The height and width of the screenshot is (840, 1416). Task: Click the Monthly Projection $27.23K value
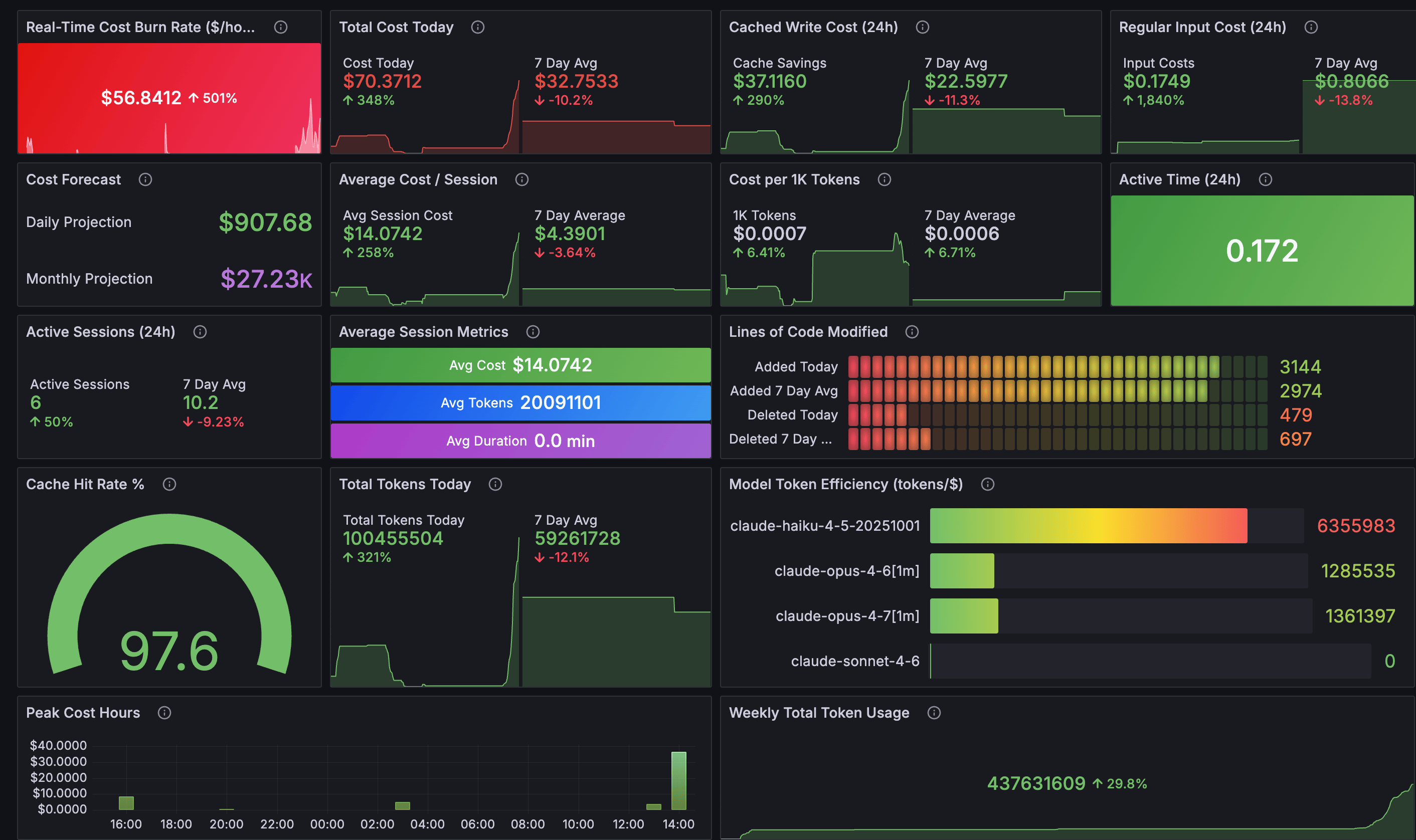click(266, 279)
